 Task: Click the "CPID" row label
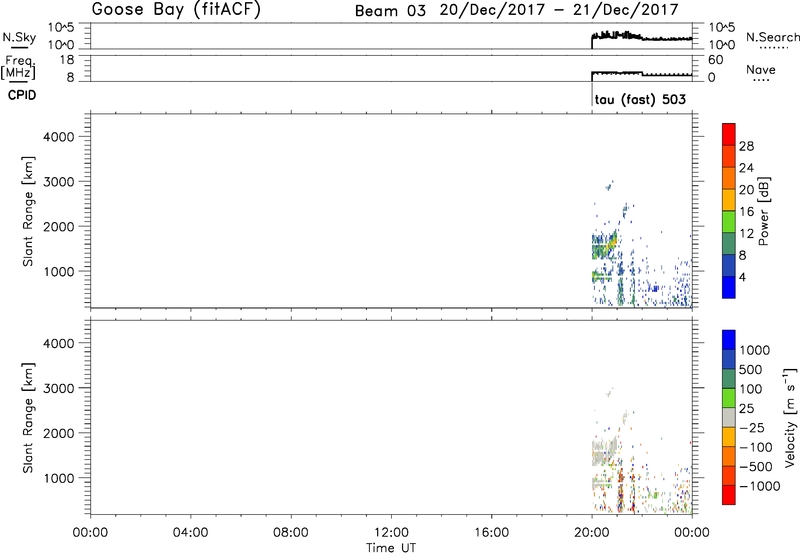[22, 95]
